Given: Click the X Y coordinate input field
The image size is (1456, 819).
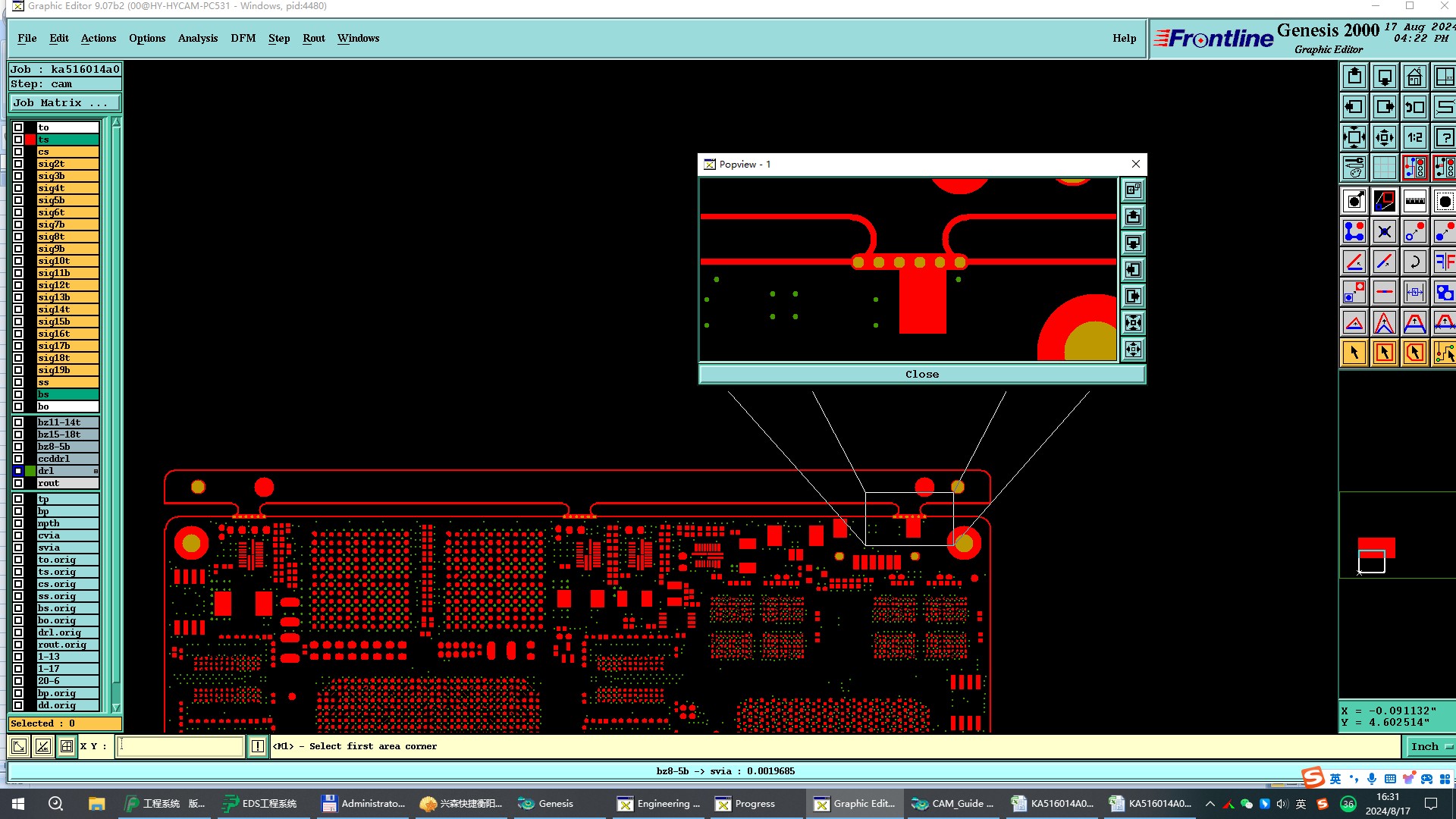Looking at the screenshot, I should (180, 747).
